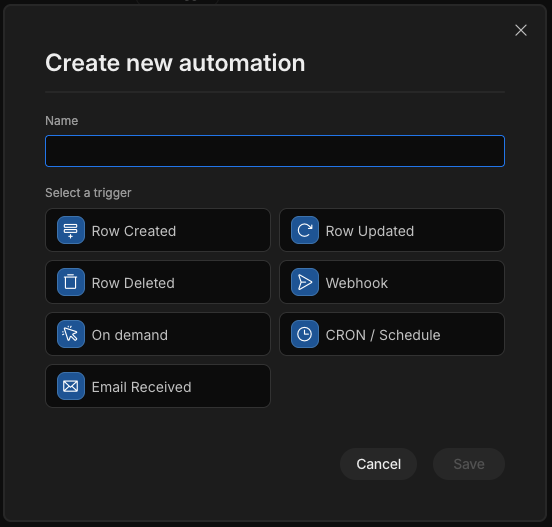
Task: Click the Row Created table-plus icon
Action: (x=71, y=230)
